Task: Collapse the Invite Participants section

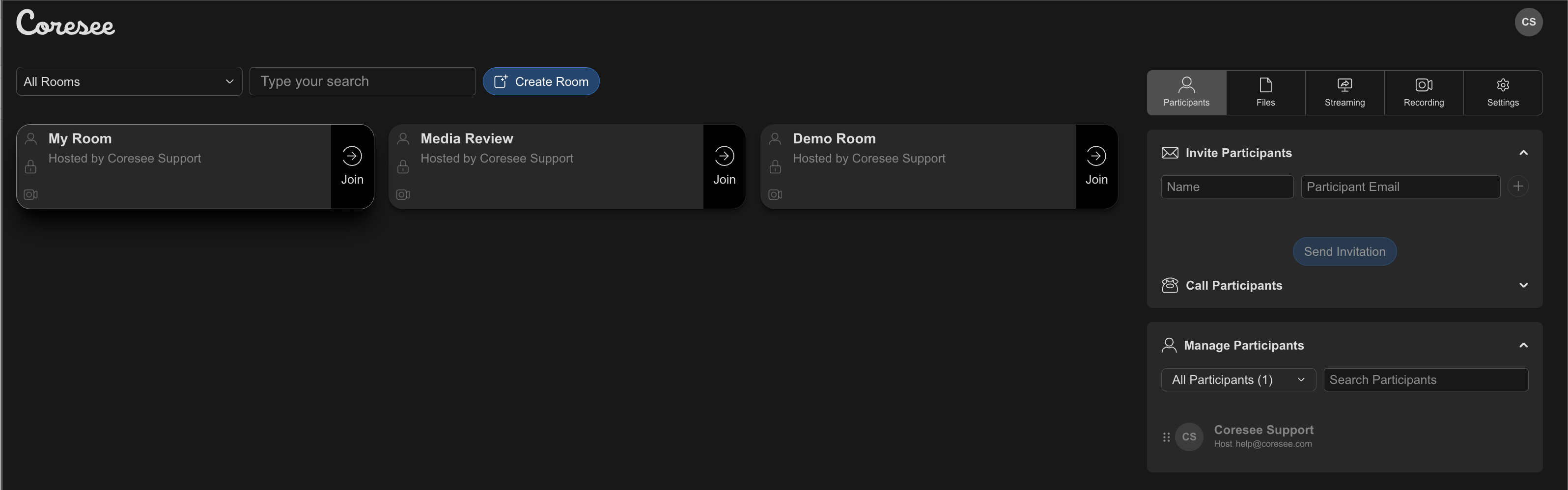Action: pos(1523,153)
